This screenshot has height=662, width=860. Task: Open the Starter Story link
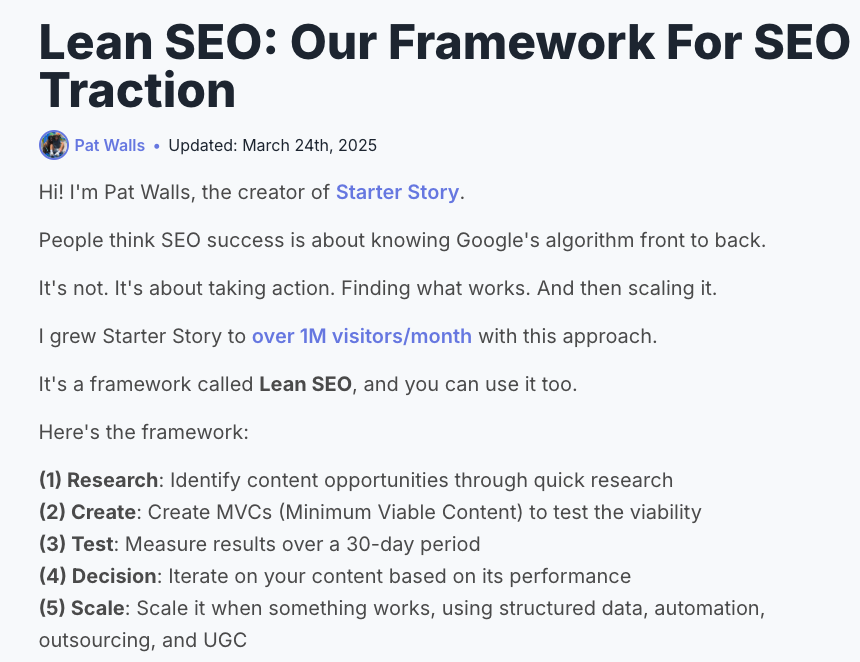(397, 192)
